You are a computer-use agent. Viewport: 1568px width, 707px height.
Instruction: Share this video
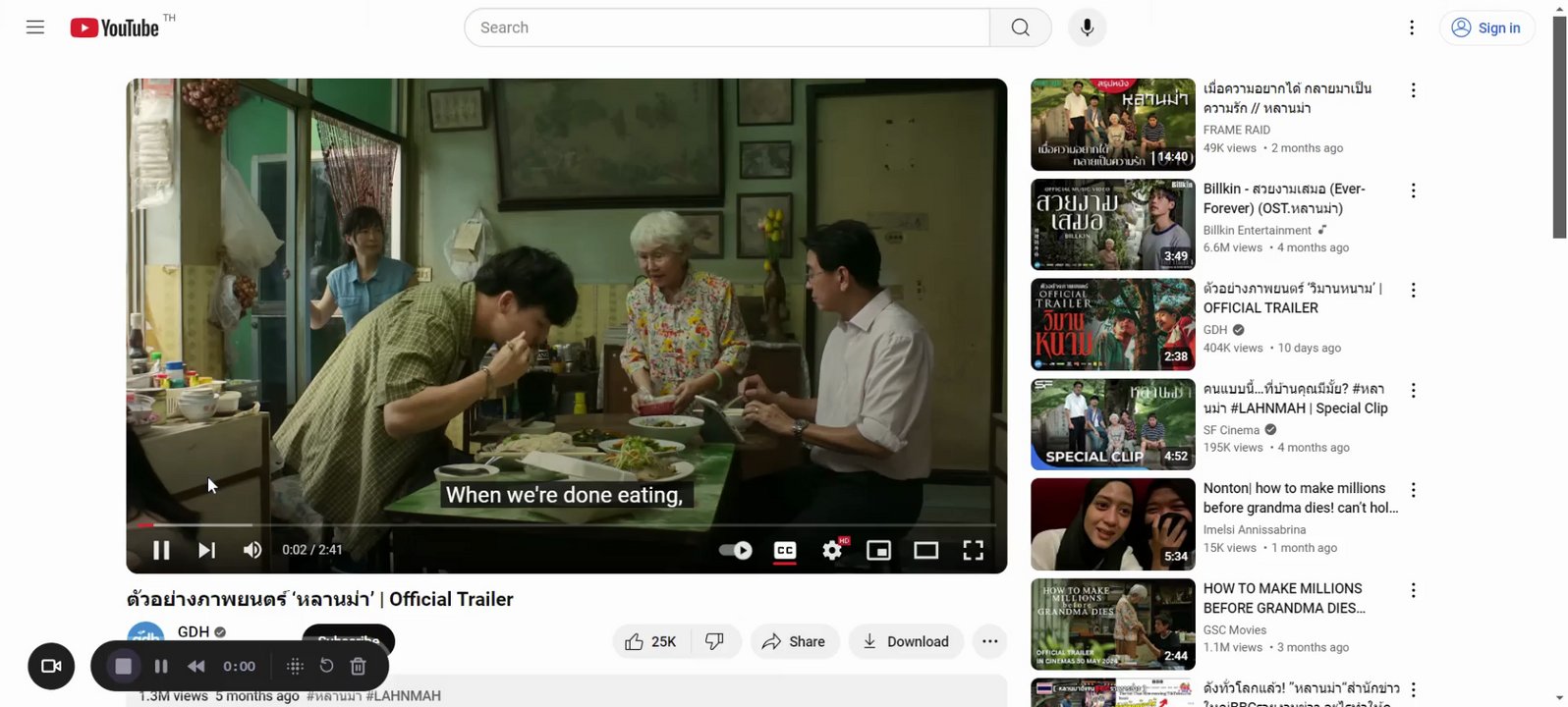[795, 641]
